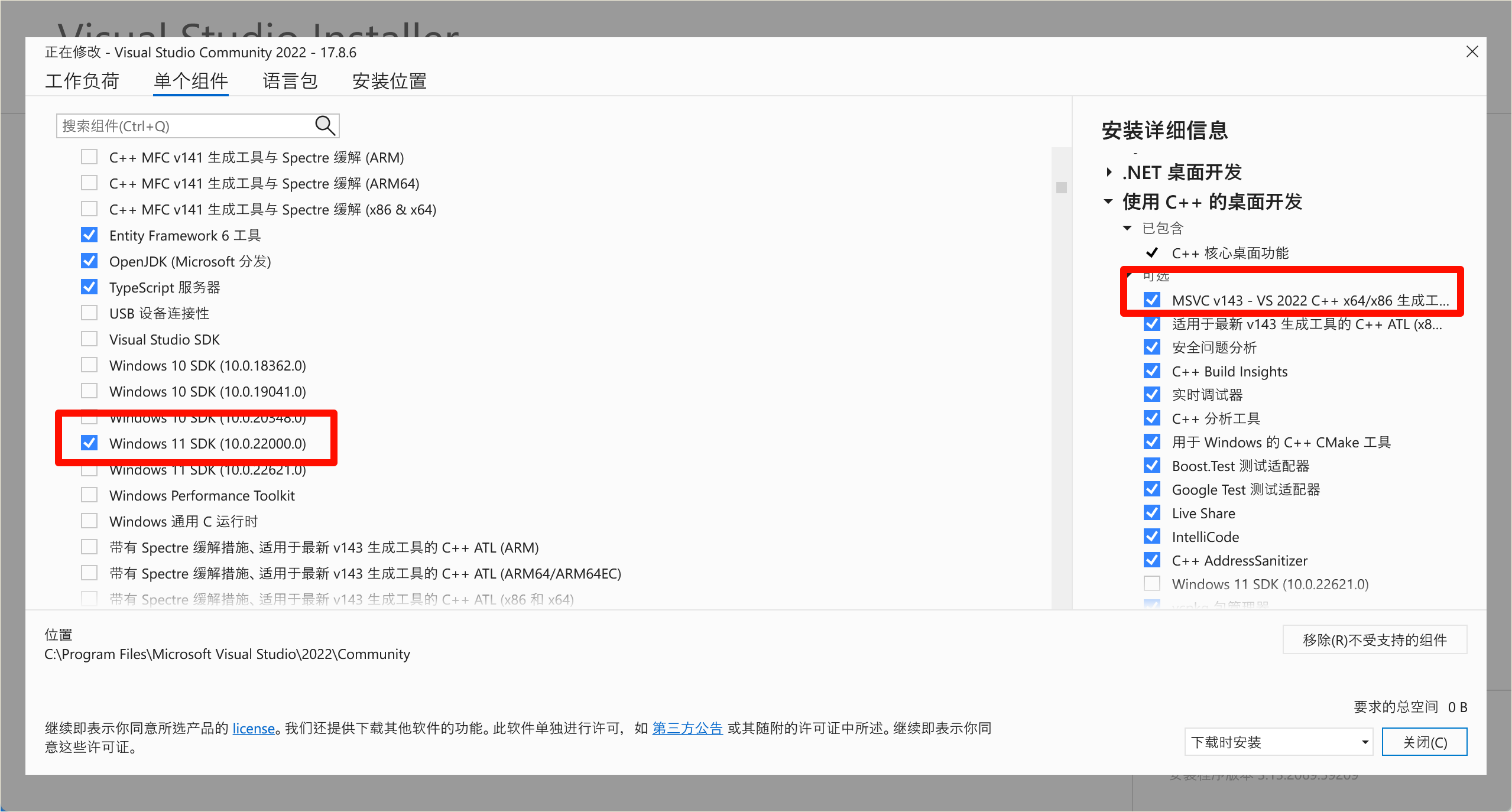The height and width of the screenshot is (812, 1512).
Task: Uncheck Windows 11 SDK (10.0.22000.0)
Action: (89, 443)
